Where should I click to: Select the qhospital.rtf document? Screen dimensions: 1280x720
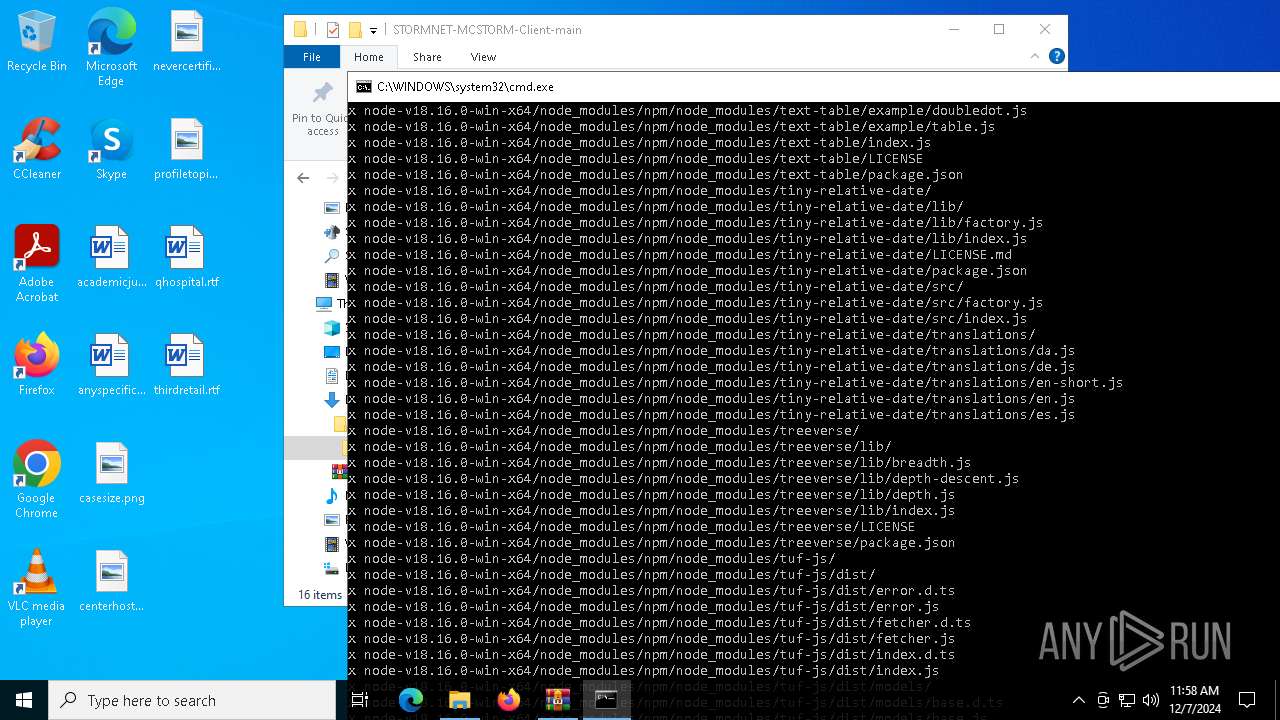coord(187,258)
